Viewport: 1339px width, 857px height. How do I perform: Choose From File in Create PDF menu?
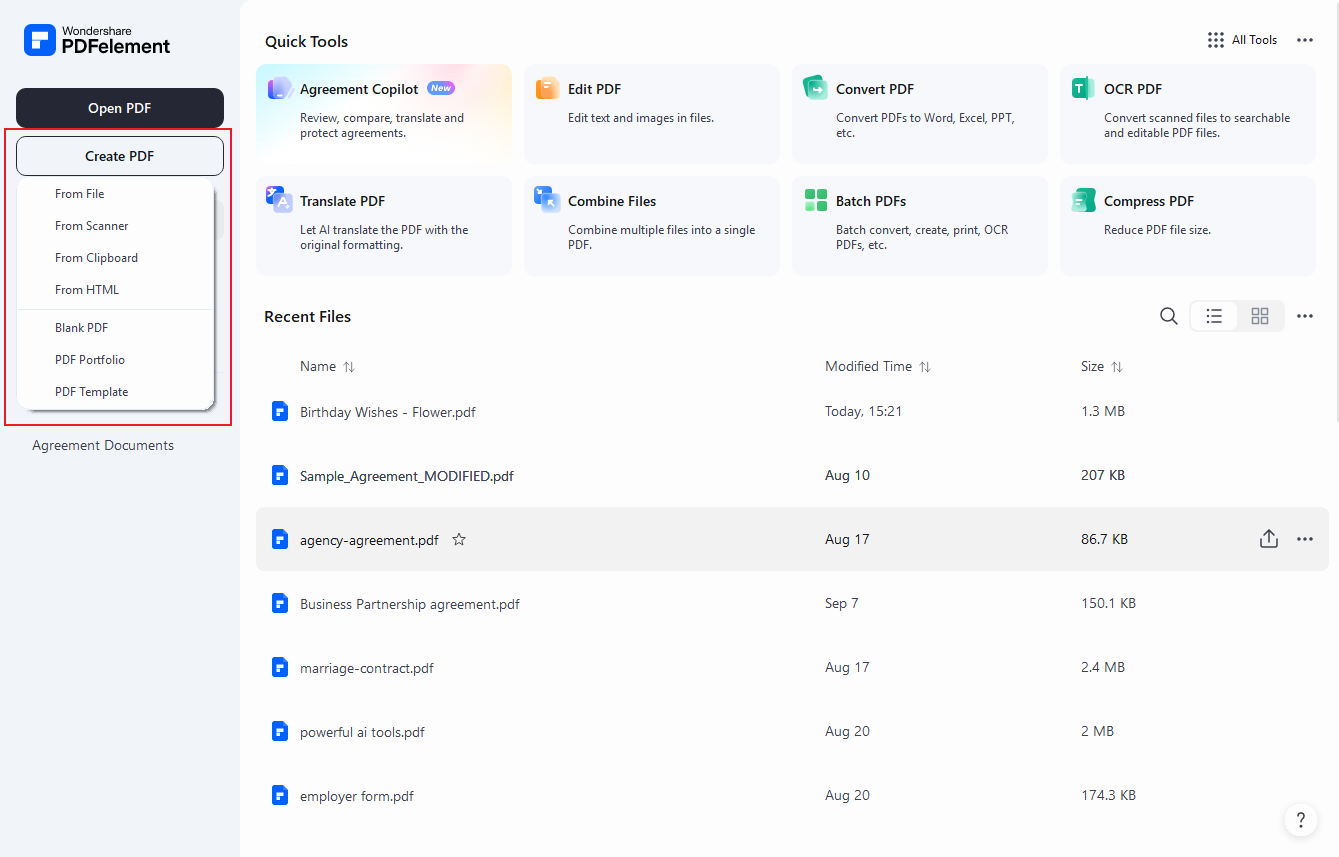(115, 194)
